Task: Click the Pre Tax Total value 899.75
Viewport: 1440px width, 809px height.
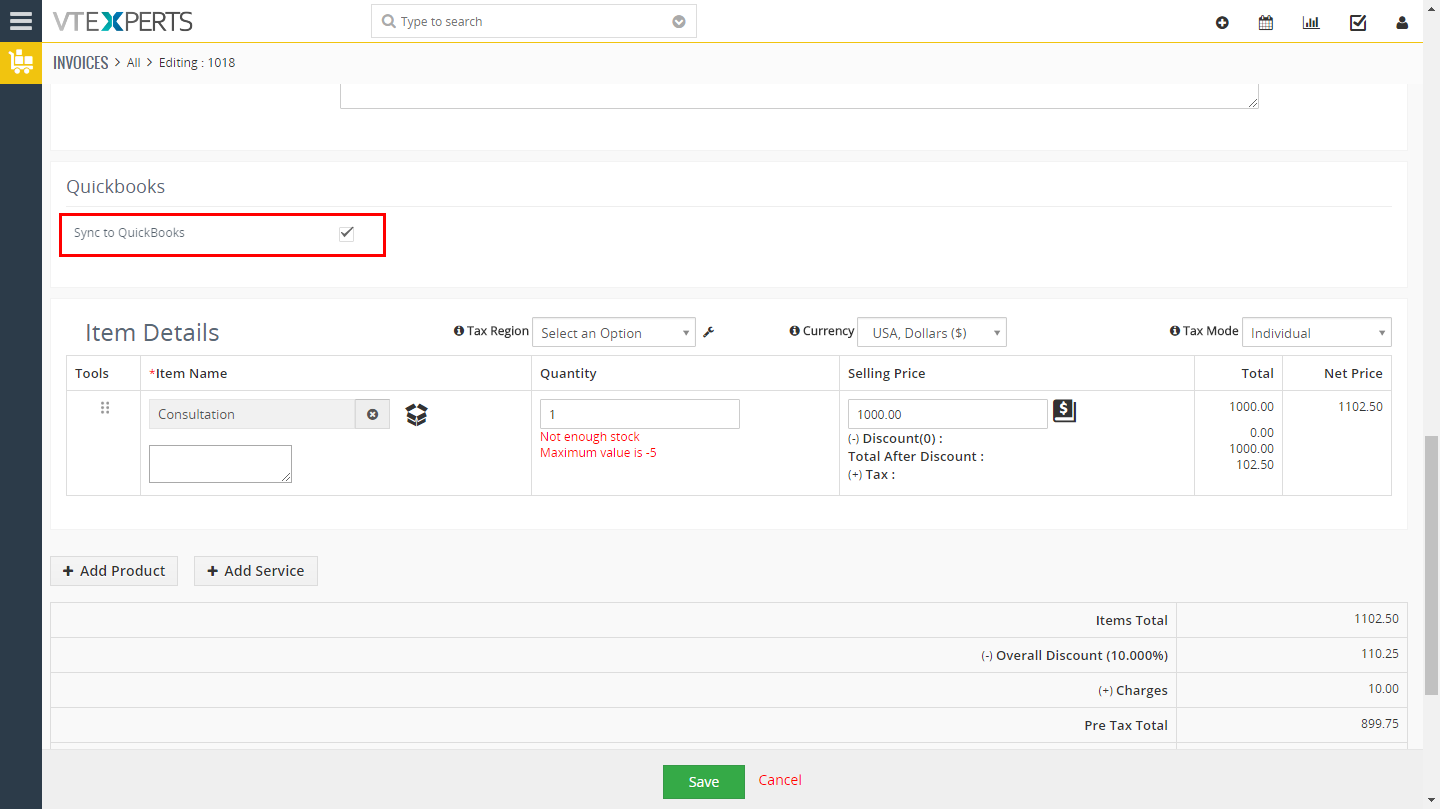Action: 1379,723
